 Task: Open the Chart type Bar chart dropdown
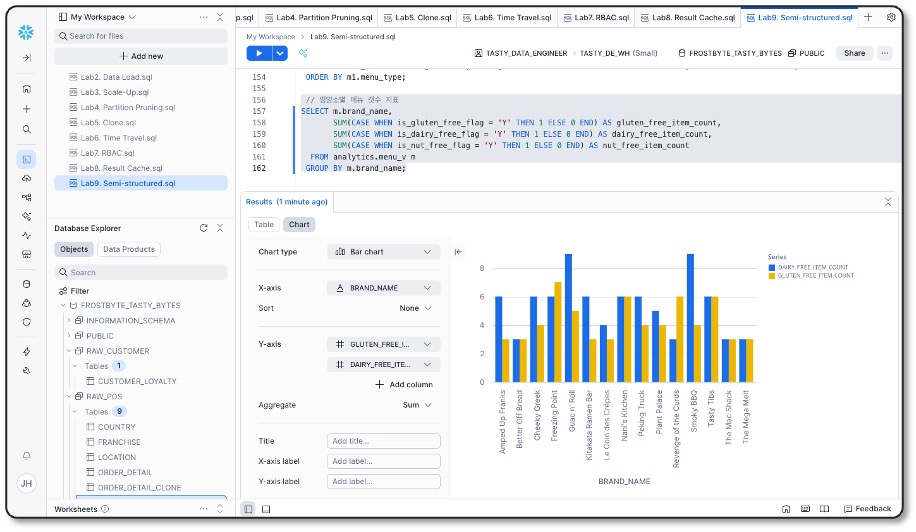[383, 252]
